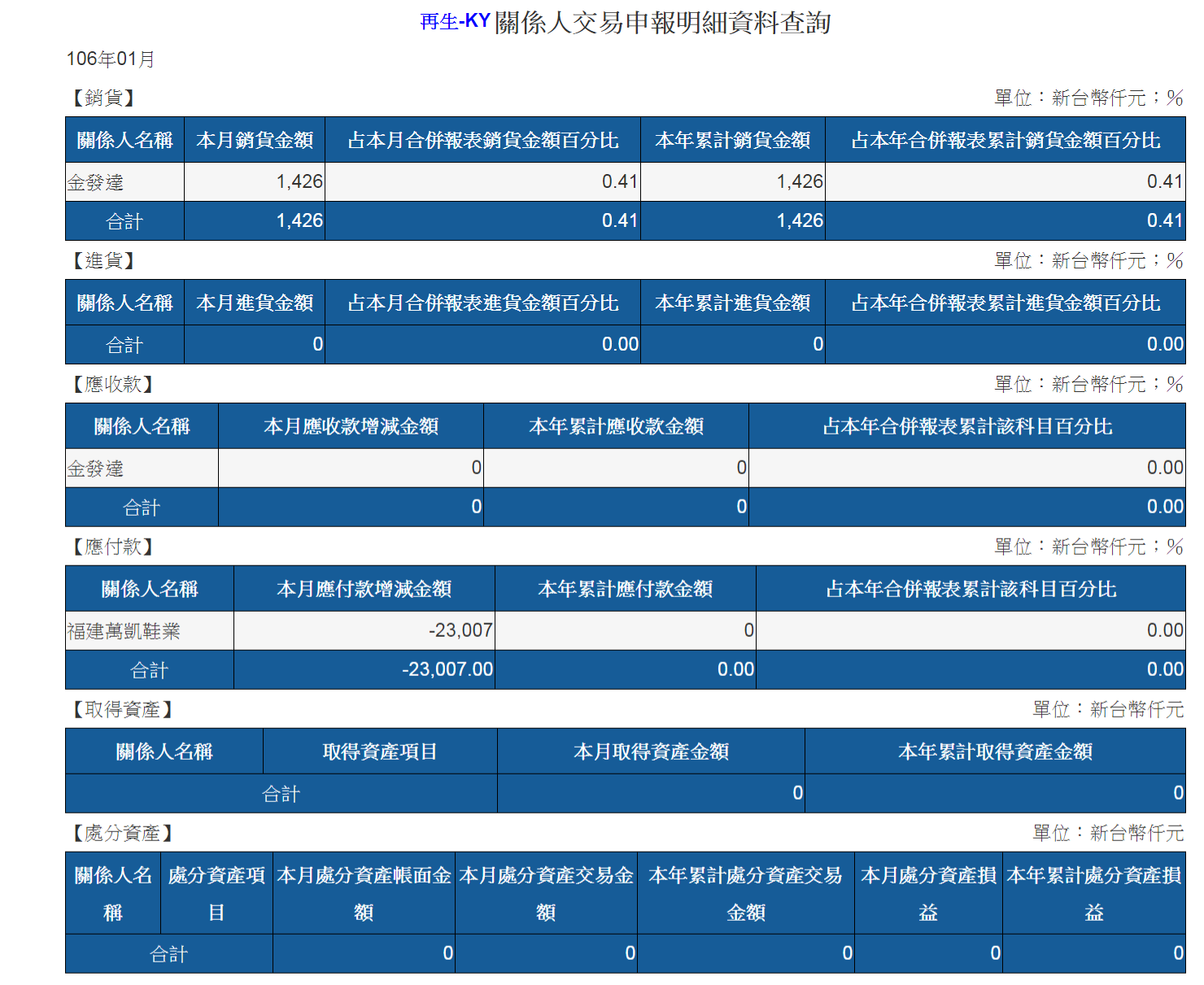The image size is (1204, 985).
Task: Select 金發達 in the 應收款 table
Action: pos(95,469)
